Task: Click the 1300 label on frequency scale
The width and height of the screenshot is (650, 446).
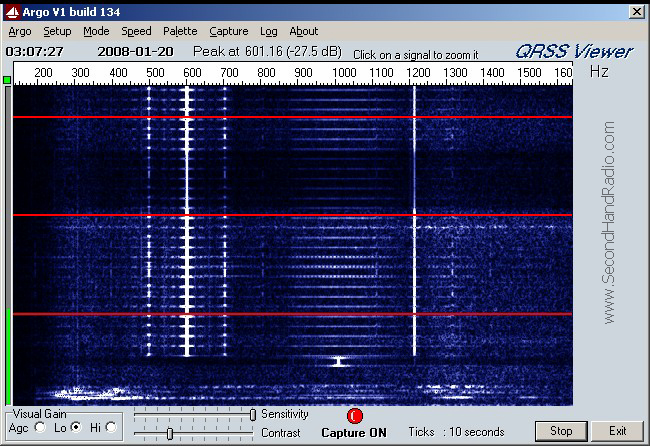Action: (455, 73)
